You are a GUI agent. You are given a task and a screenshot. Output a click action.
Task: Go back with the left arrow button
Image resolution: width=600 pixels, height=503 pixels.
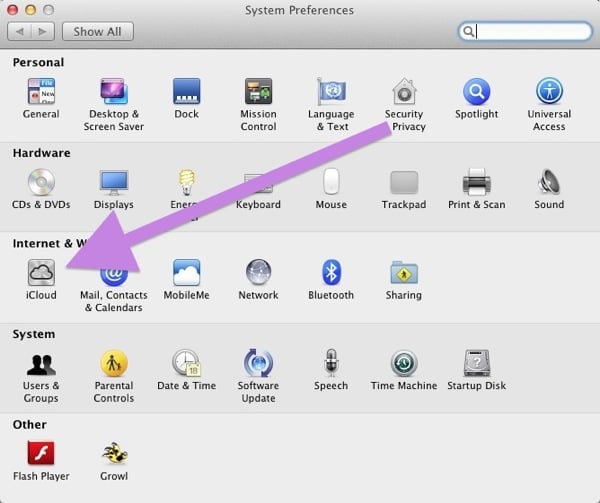coord(19,31)
